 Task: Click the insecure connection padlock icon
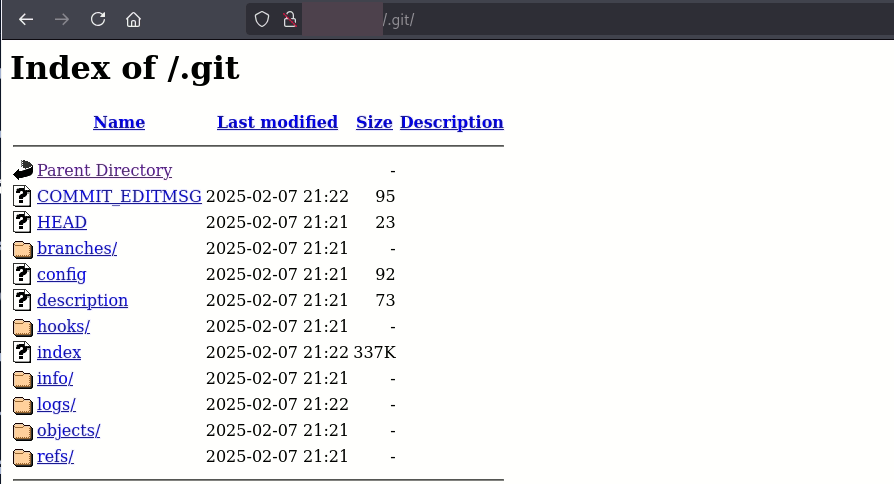[290, 19]
